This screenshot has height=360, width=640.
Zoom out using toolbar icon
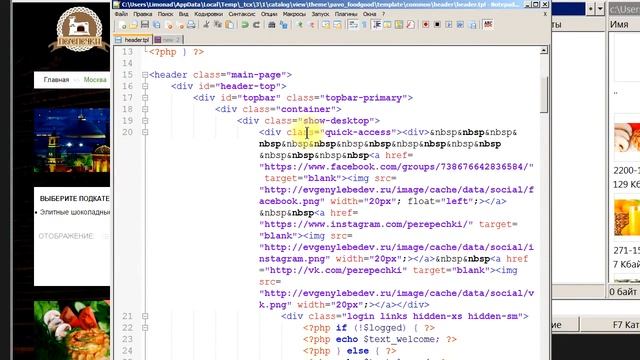[312, 25]
